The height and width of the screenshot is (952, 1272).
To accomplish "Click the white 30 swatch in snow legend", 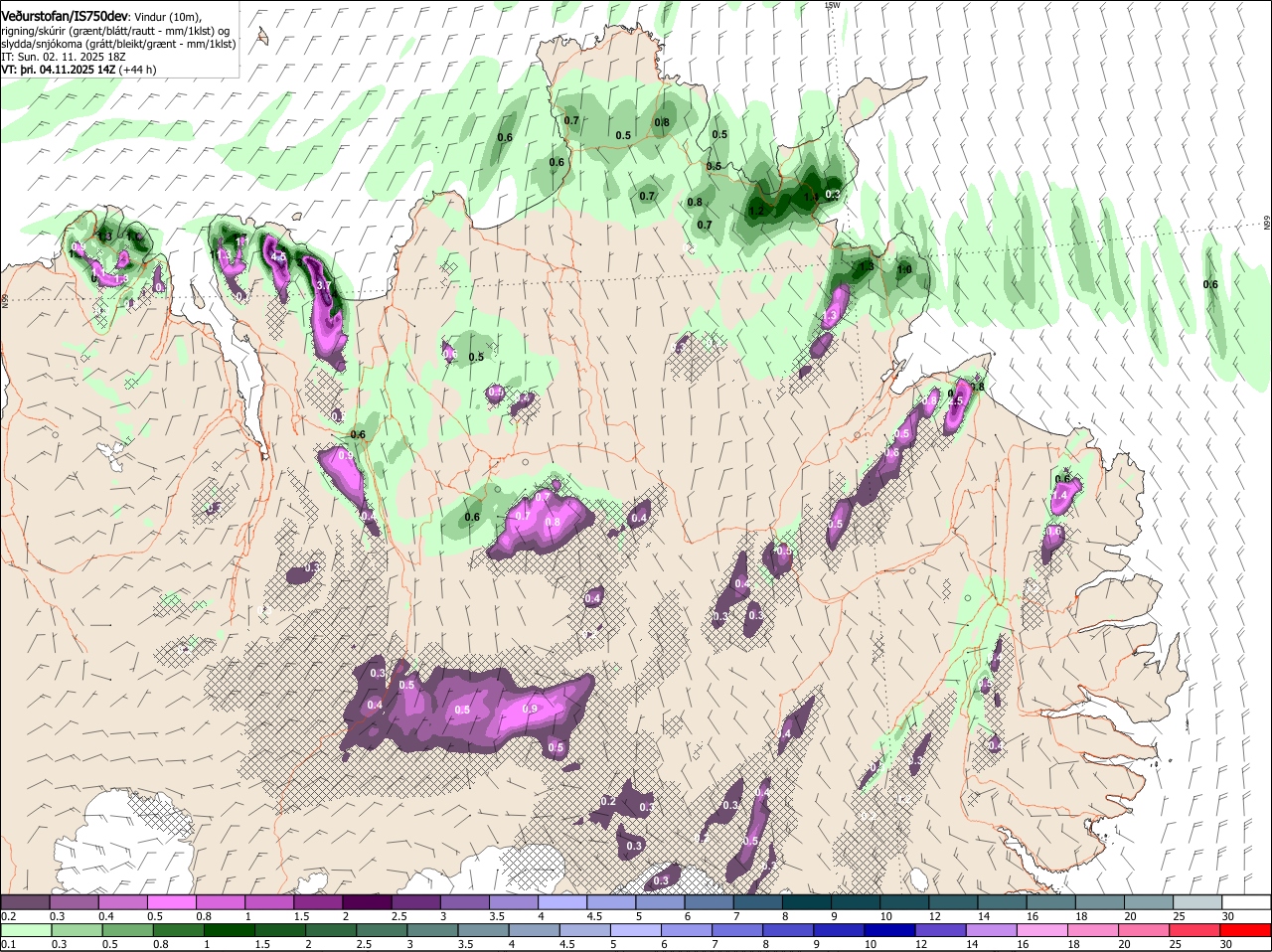I will tap(1247, 902).
